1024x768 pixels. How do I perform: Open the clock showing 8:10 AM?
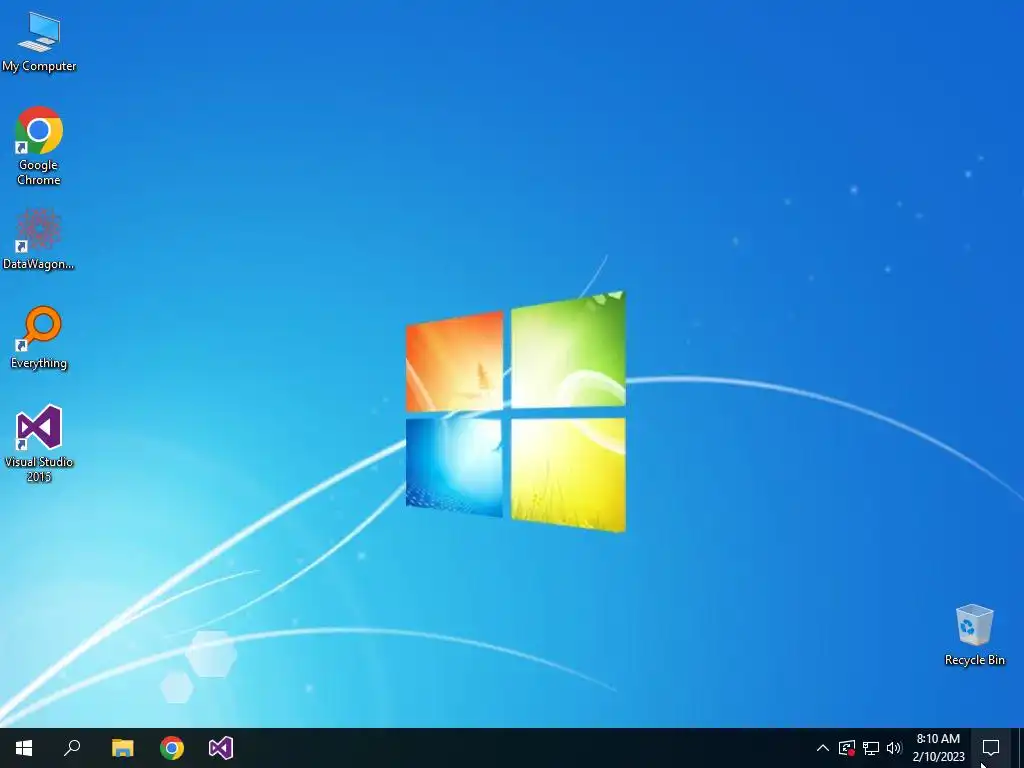(938, 748)
